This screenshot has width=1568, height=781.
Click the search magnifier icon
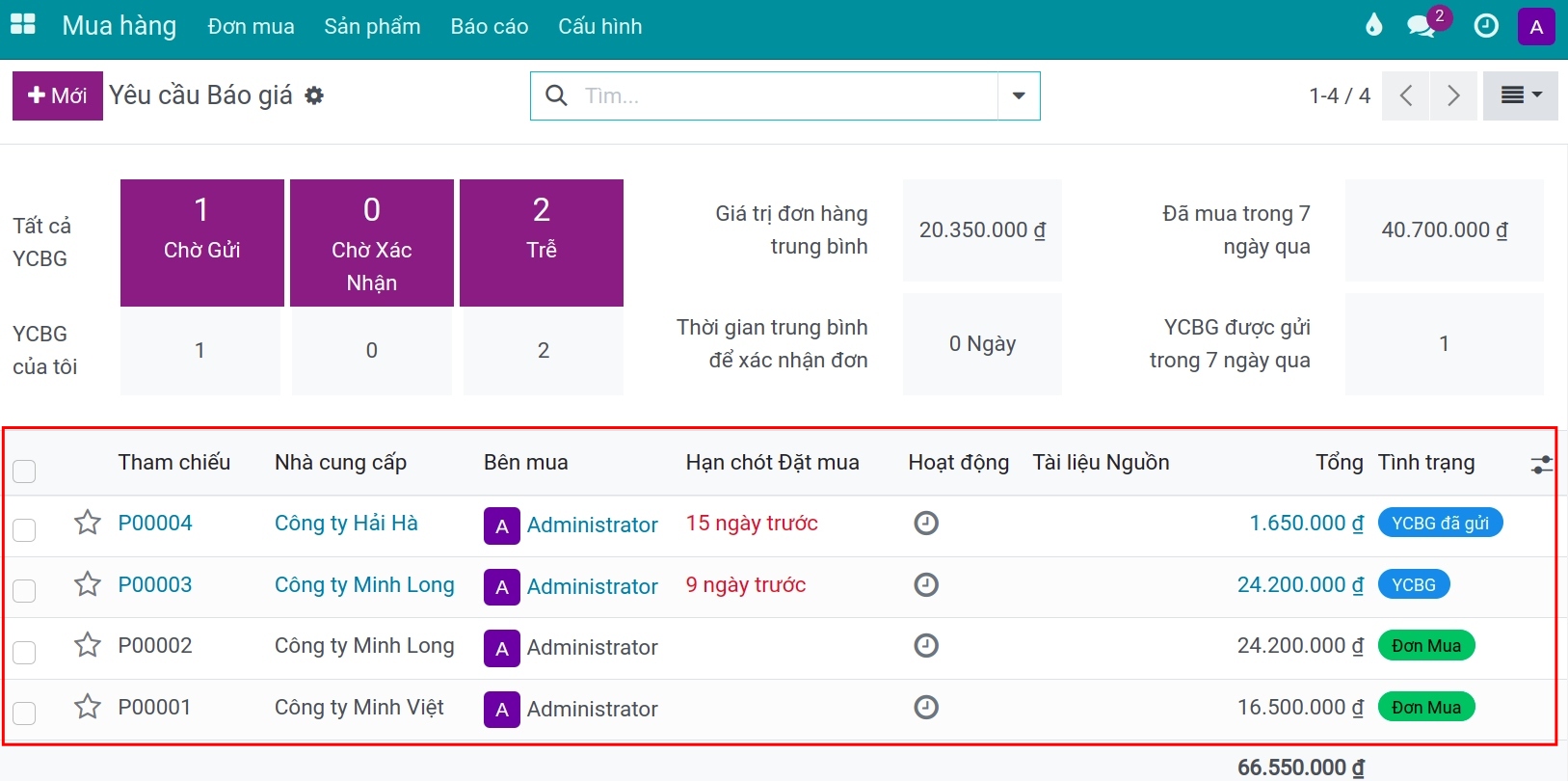556,95
